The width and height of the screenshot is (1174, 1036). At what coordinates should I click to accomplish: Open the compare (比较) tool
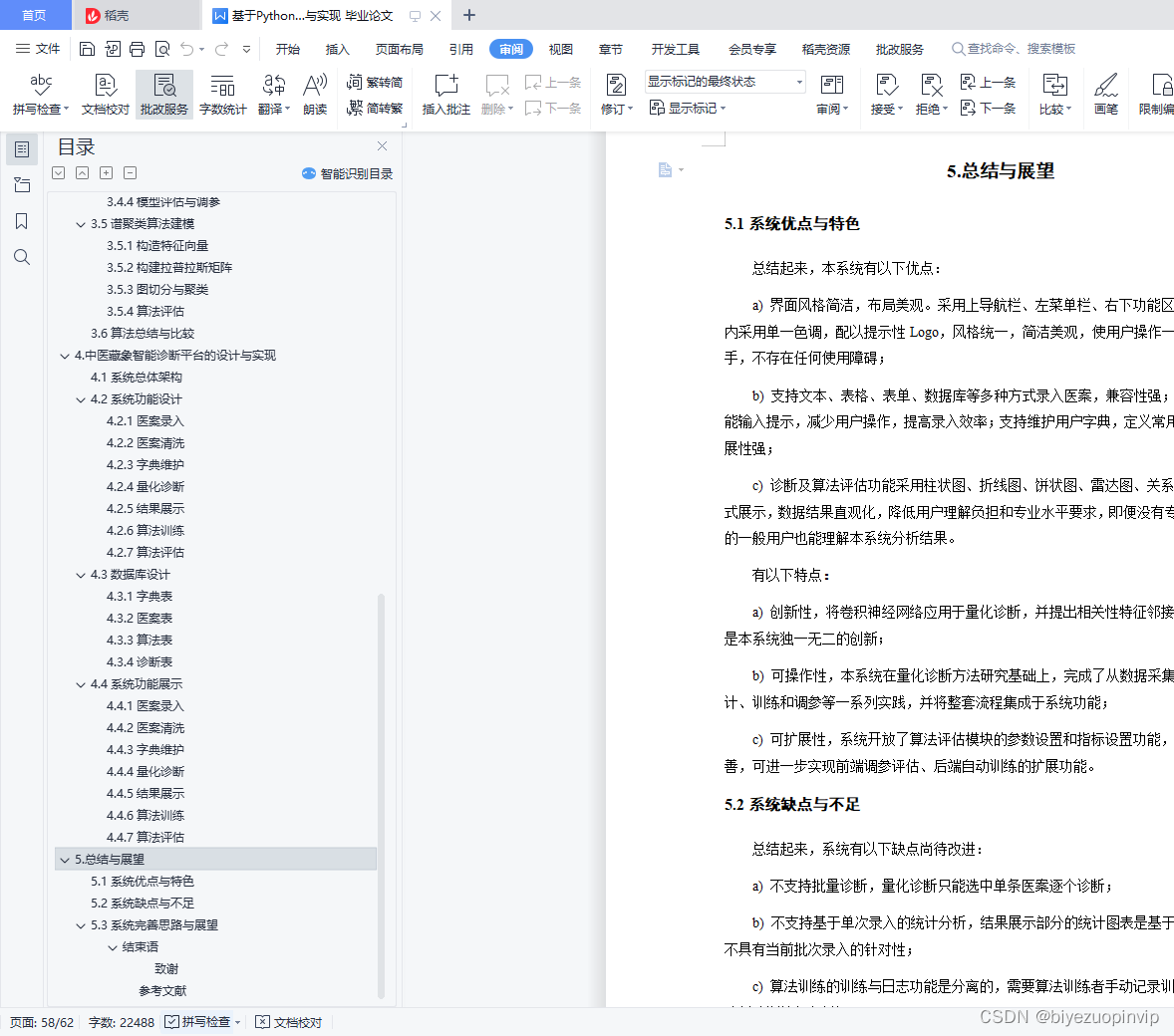click(x=1055, y=95)
